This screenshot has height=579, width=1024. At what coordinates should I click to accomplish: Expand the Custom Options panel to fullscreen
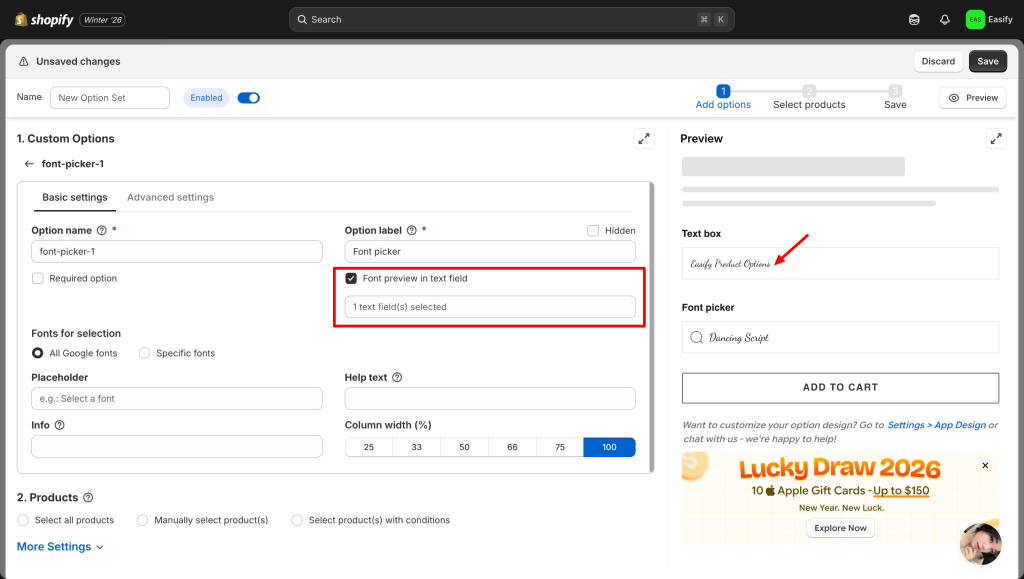644,139
